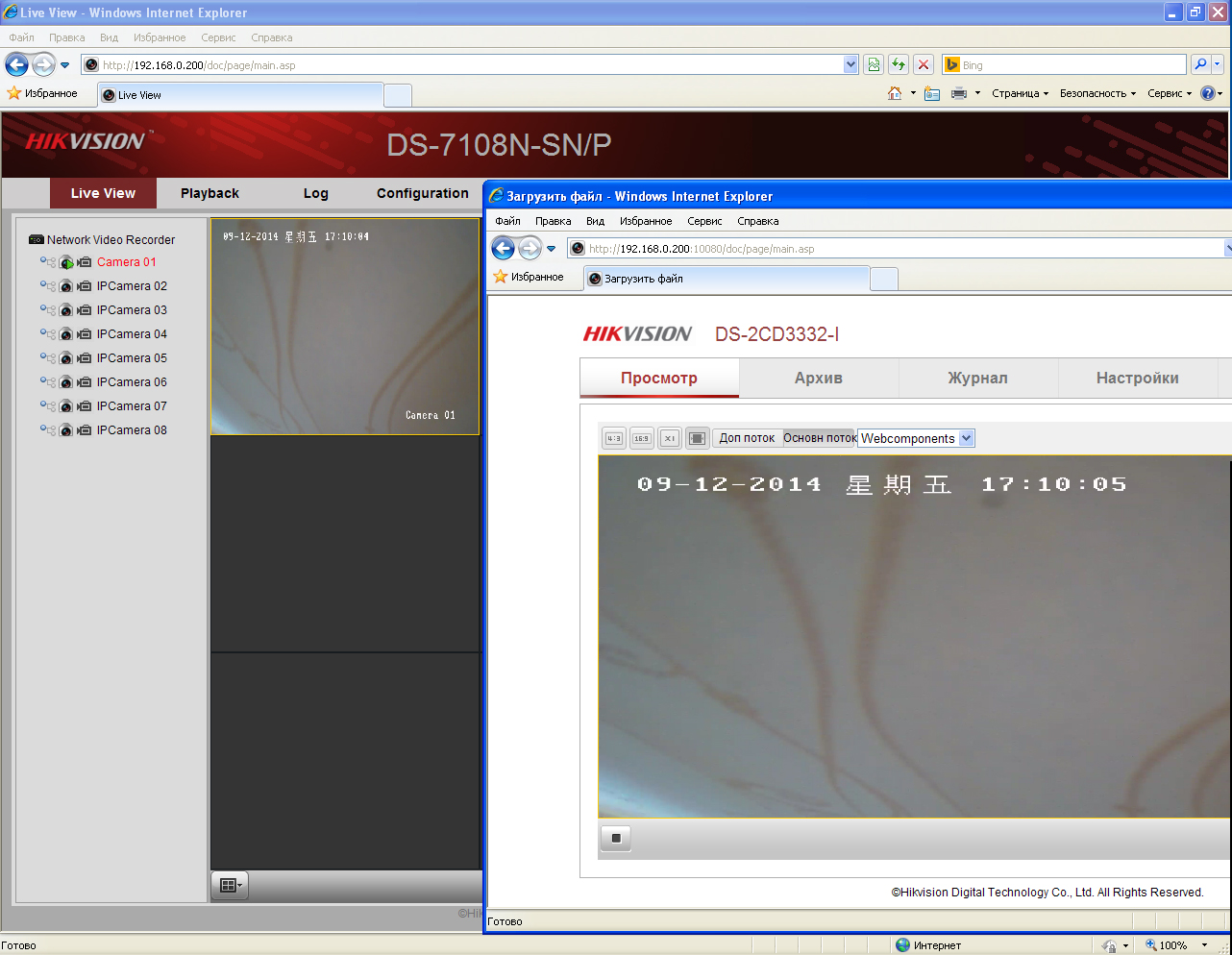Click the Bing search input field

tap(1065, 64)
